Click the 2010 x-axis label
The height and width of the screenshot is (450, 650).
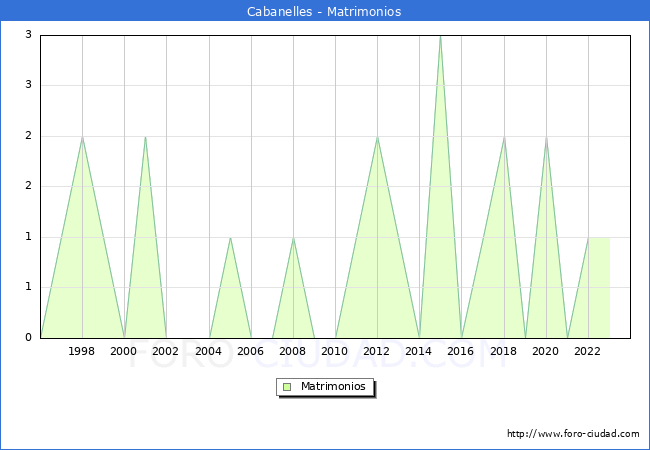pyautogui.click(x=334, y=351)
